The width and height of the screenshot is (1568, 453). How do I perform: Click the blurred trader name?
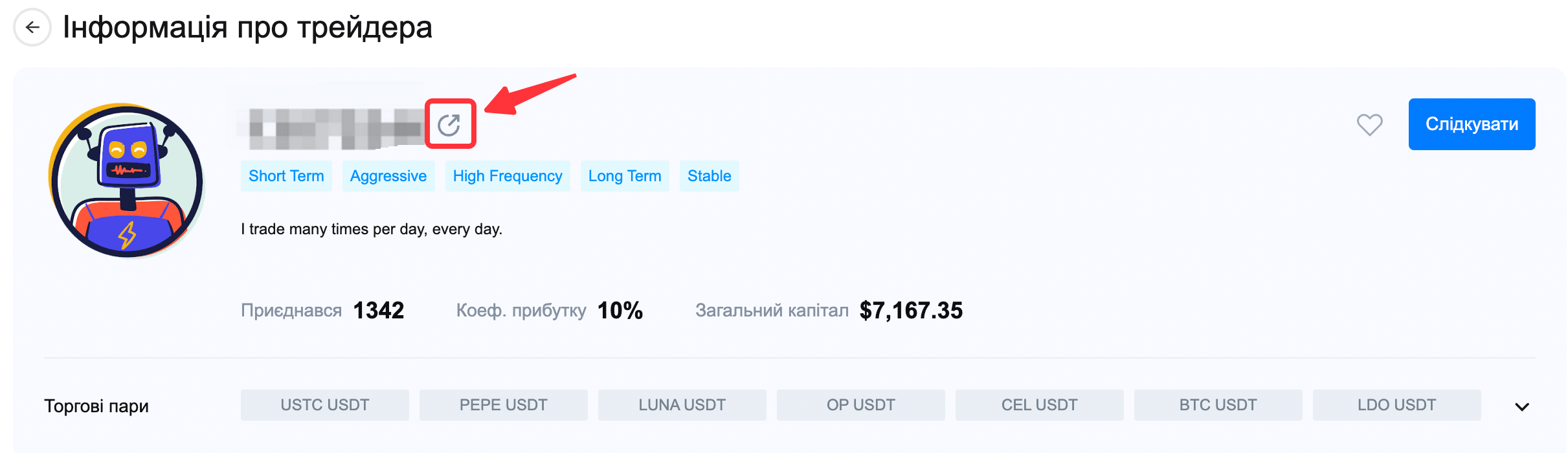pos(334,127)
